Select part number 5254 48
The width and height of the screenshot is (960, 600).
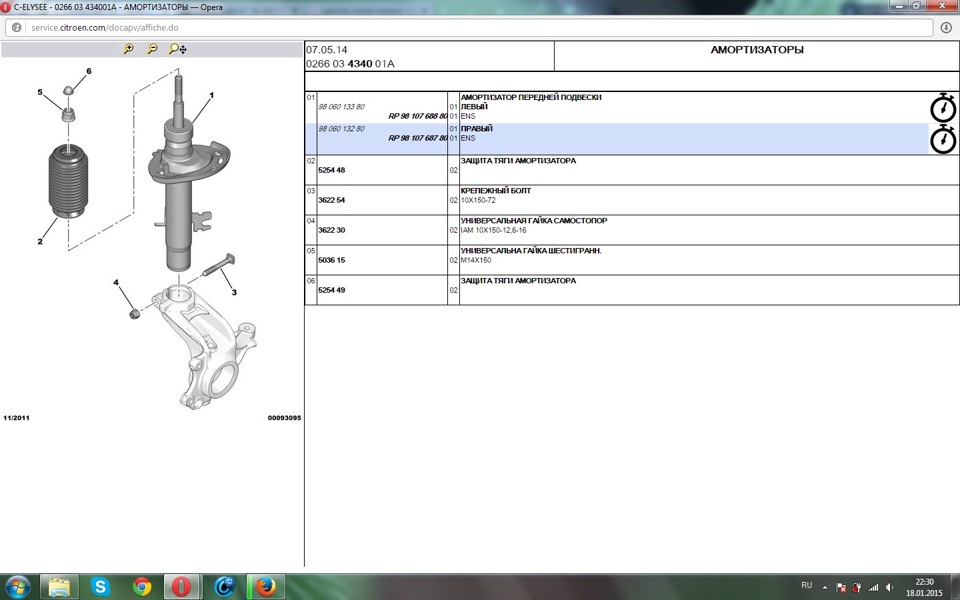[x=331, y=170]
